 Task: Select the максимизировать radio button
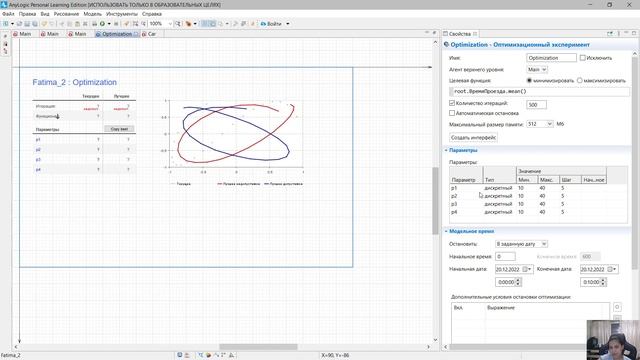coord(580,80)
